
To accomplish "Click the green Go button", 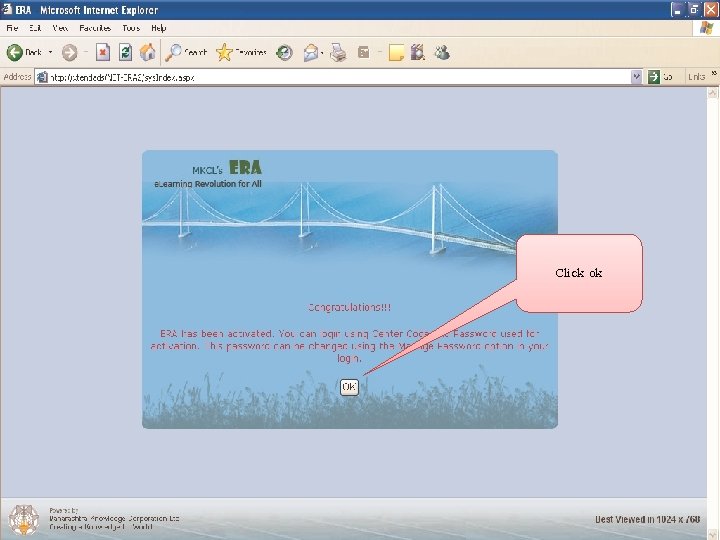I will [x=660, y=77].
